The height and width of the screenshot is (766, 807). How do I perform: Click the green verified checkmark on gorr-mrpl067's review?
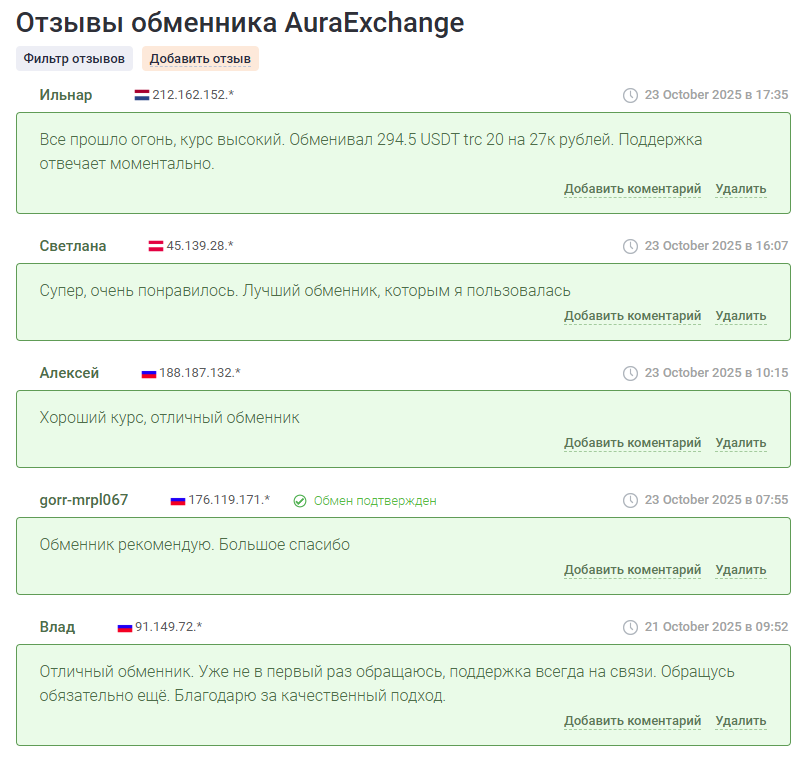(x=298, y=500)
